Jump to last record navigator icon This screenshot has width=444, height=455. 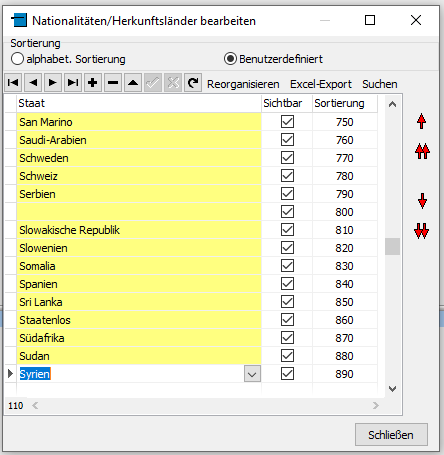tap(73, 82)
